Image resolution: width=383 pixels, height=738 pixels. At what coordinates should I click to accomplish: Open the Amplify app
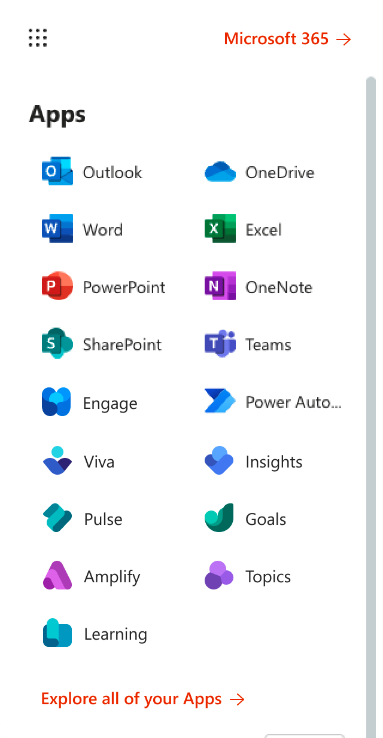coord(92,576)
